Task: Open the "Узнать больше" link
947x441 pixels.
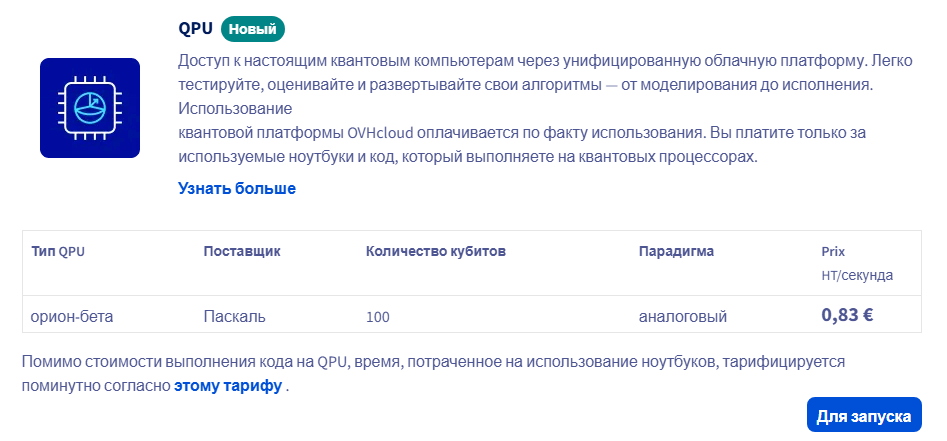Action: tap(237, 188)
